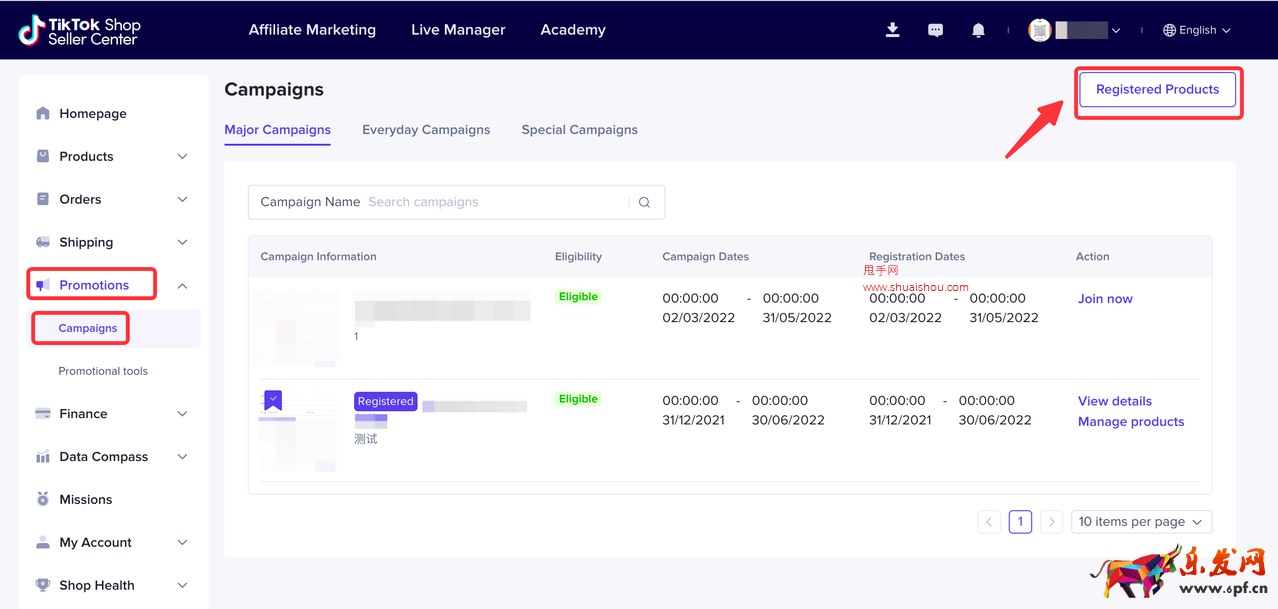Click the Manage products link
1278x609 pixels.
click(x=1130, y=422)
